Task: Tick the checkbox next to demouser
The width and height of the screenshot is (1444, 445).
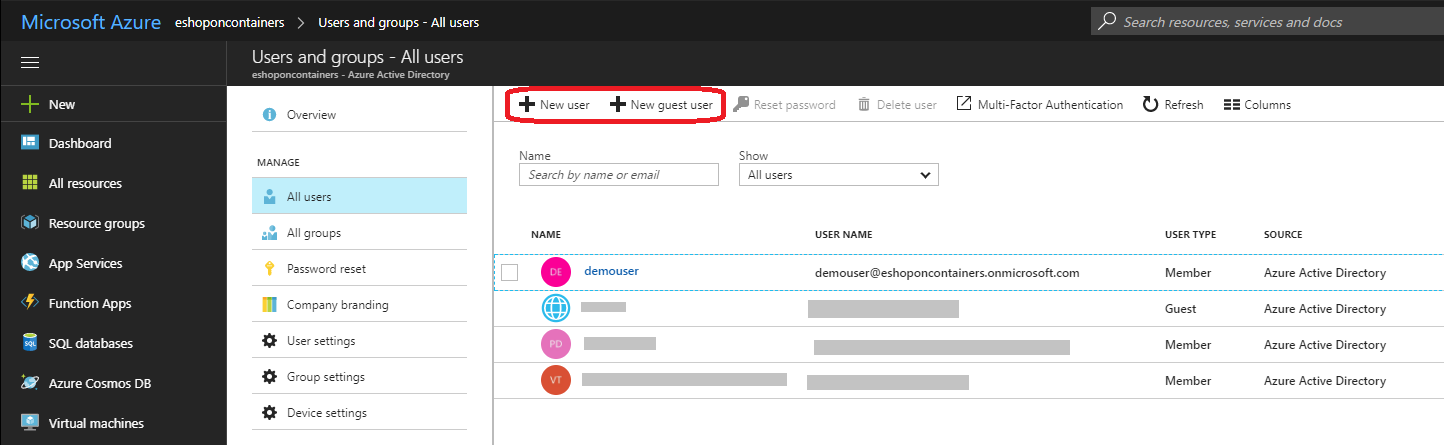Action: coord(509,272)
